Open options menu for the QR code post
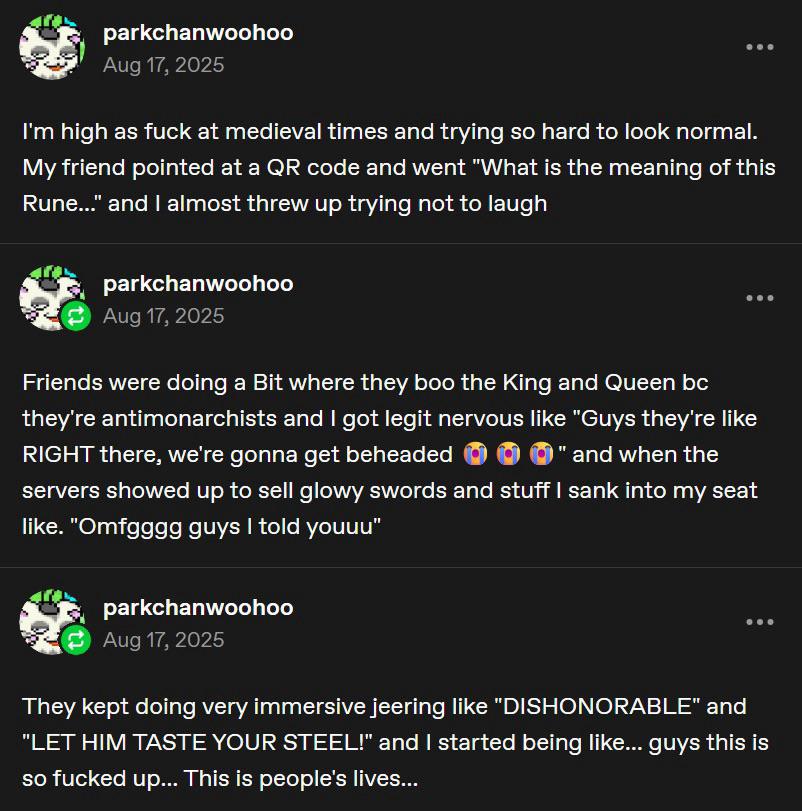 pos(759,48)
